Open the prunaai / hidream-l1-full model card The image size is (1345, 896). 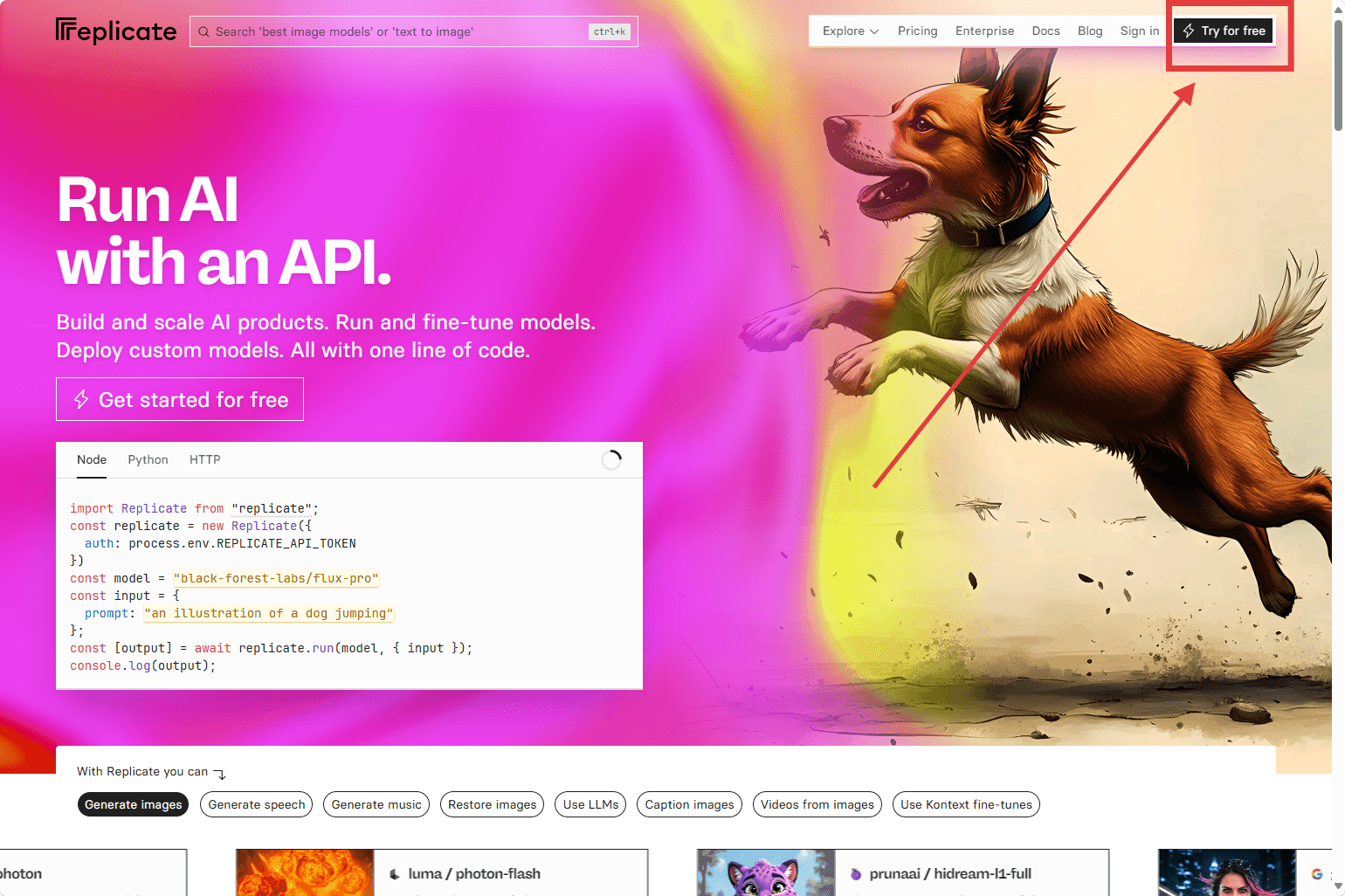[903, 872]
